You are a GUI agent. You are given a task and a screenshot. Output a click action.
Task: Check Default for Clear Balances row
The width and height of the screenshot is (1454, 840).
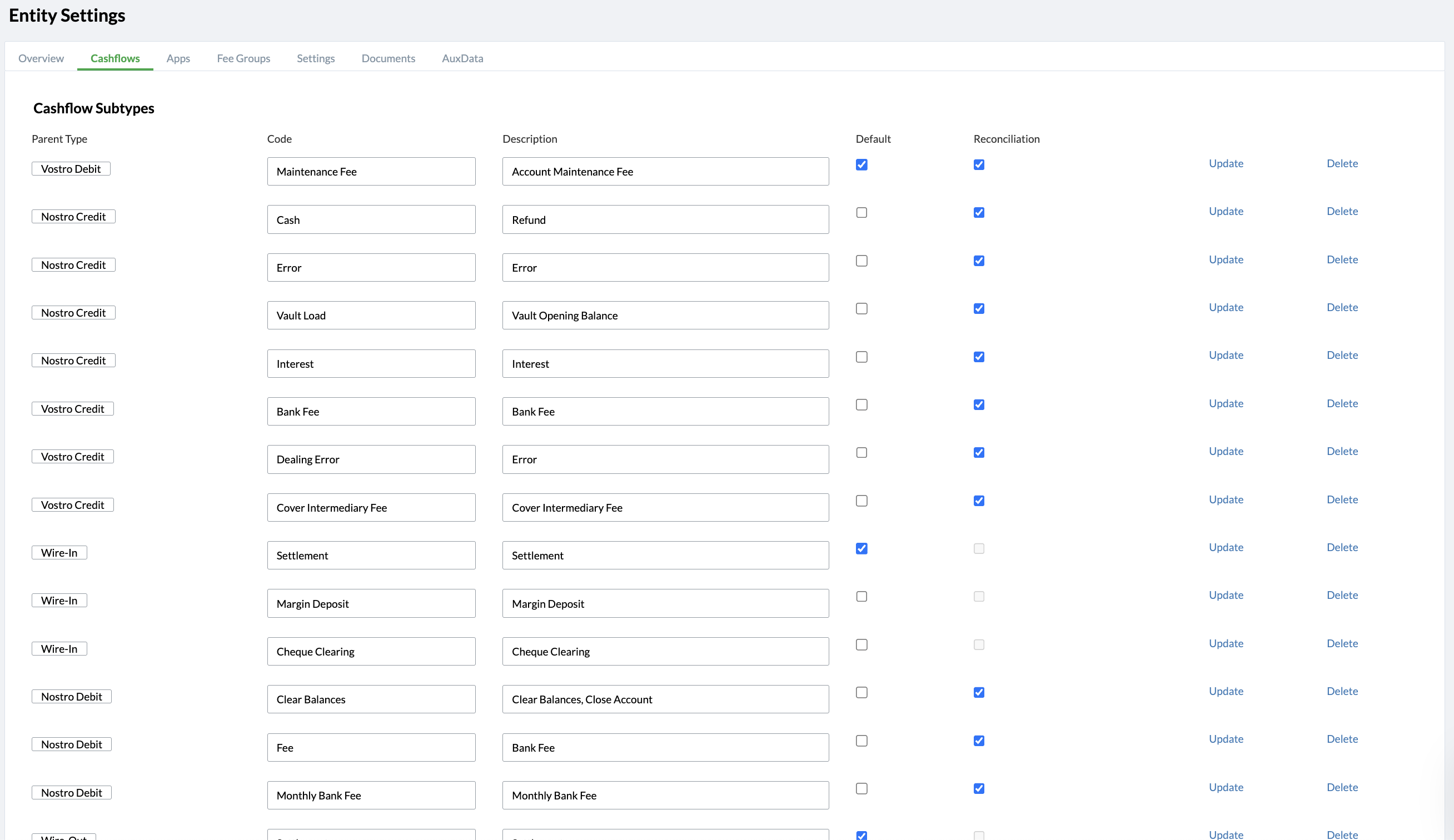coord(861,692)
